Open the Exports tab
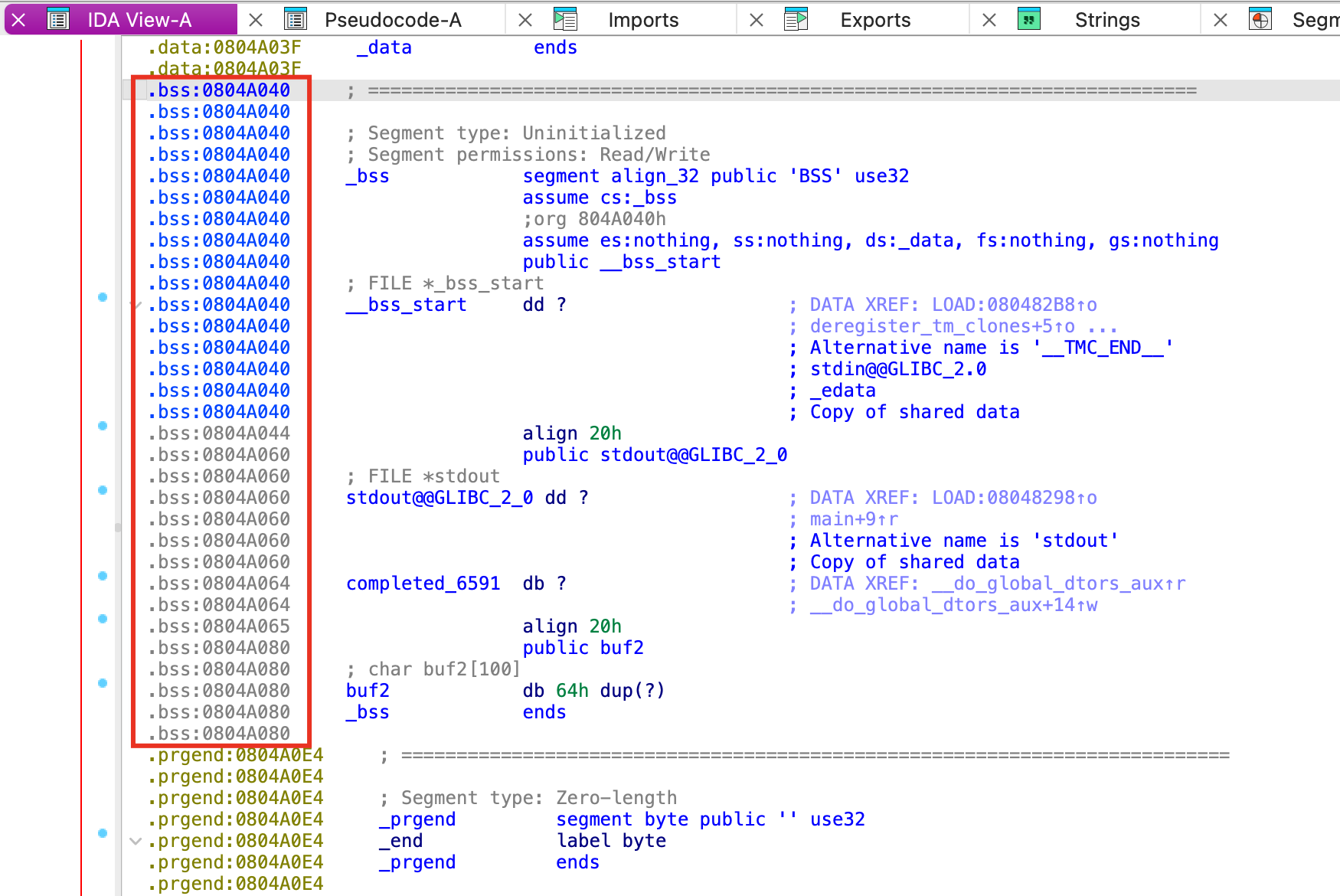The height and width of the screenshot is (896, 1340). tap(875, 20)
